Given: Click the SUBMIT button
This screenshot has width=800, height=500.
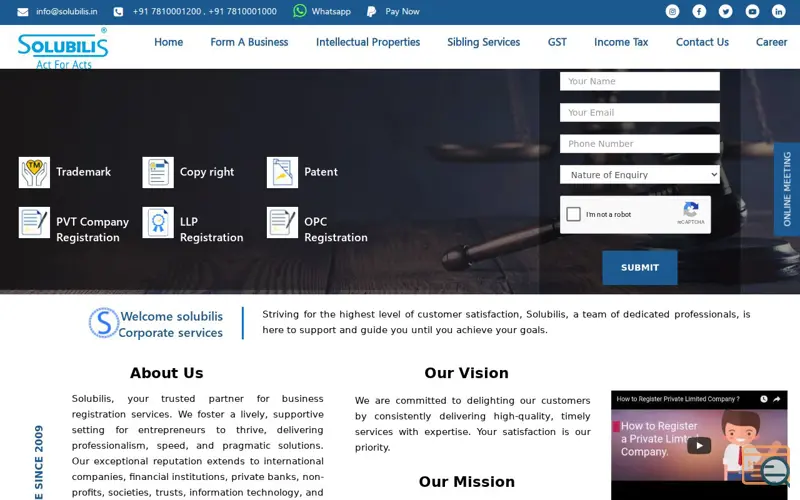Looking at the screenshot, I should (x=640, y=267).
